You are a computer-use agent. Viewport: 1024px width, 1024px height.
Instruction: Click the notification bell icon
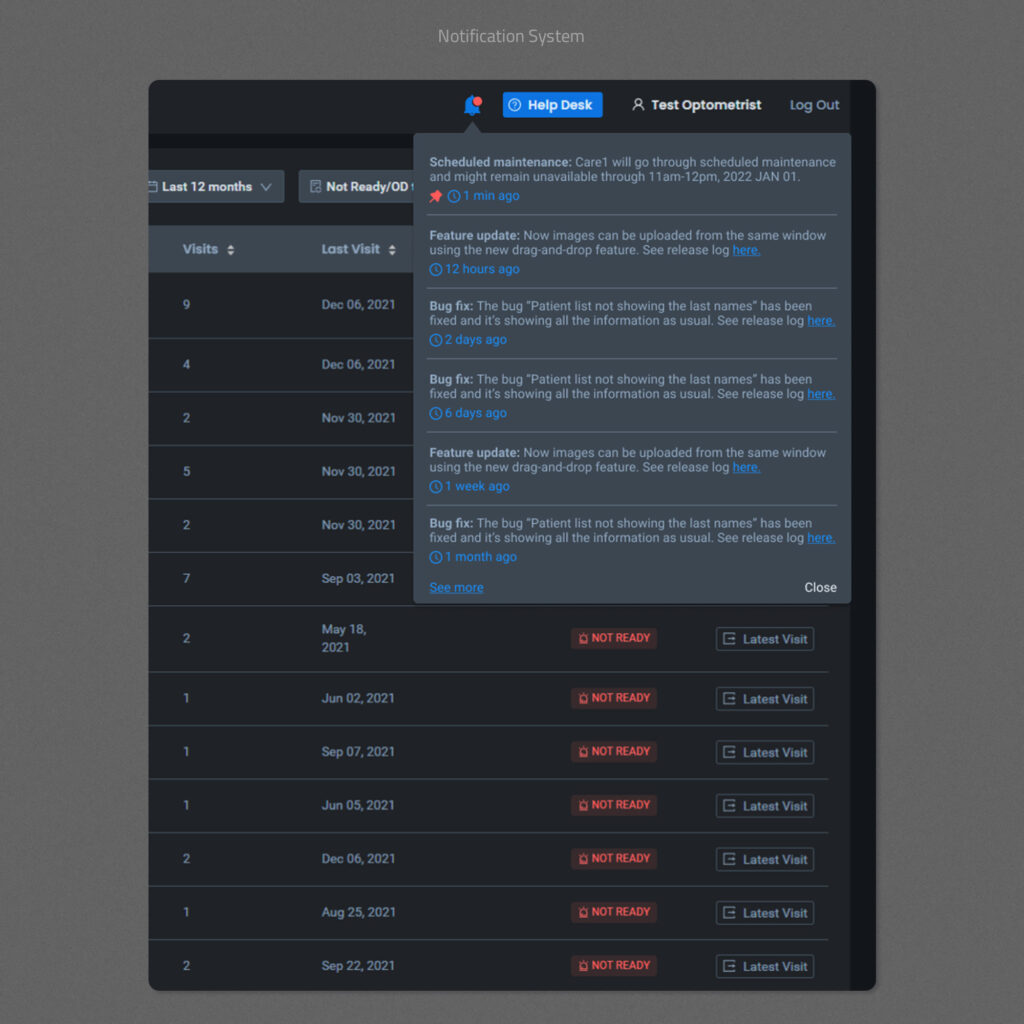pos(472,105)
